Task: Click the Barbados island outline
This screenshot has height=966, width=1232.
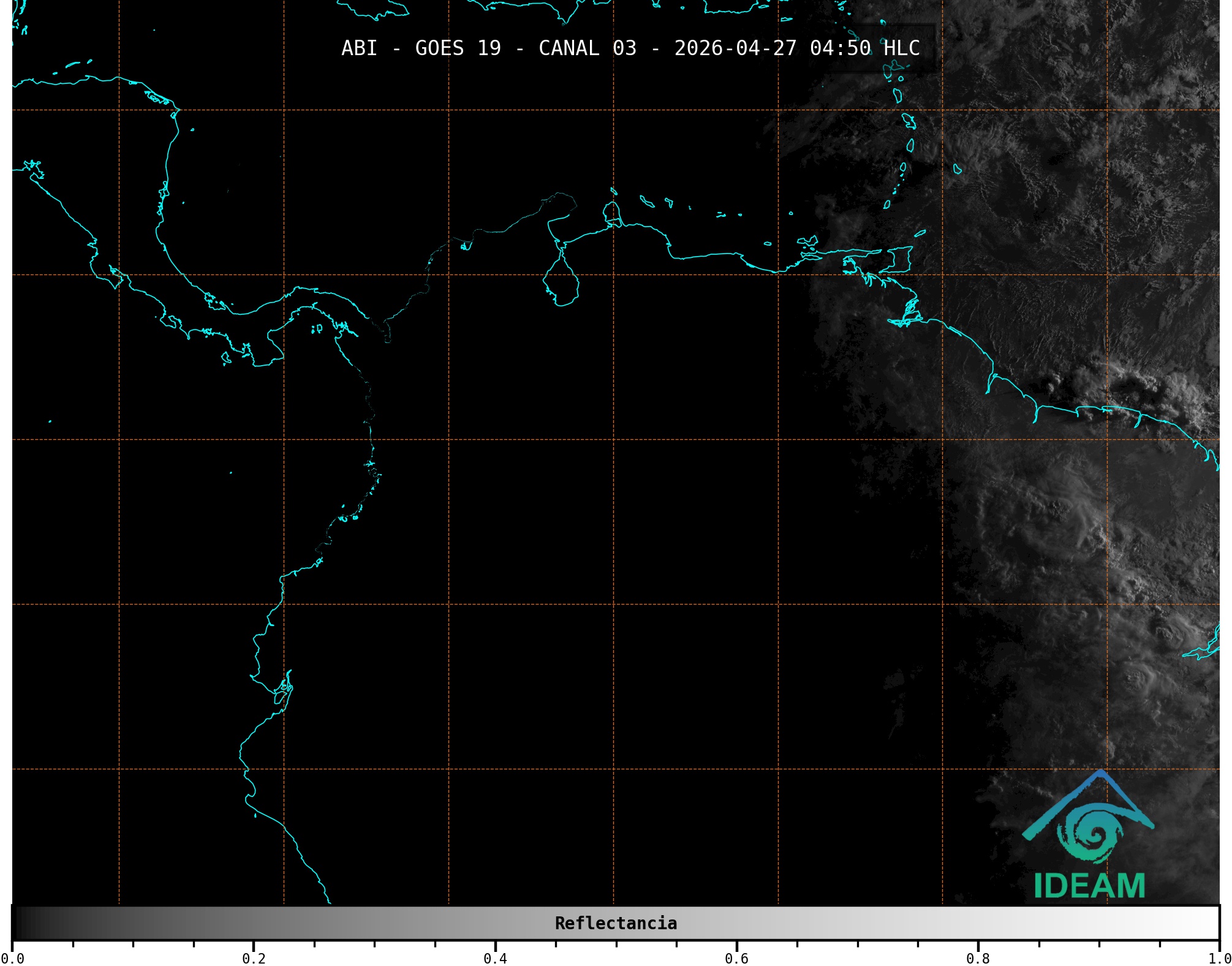Action: pos(957,169)
